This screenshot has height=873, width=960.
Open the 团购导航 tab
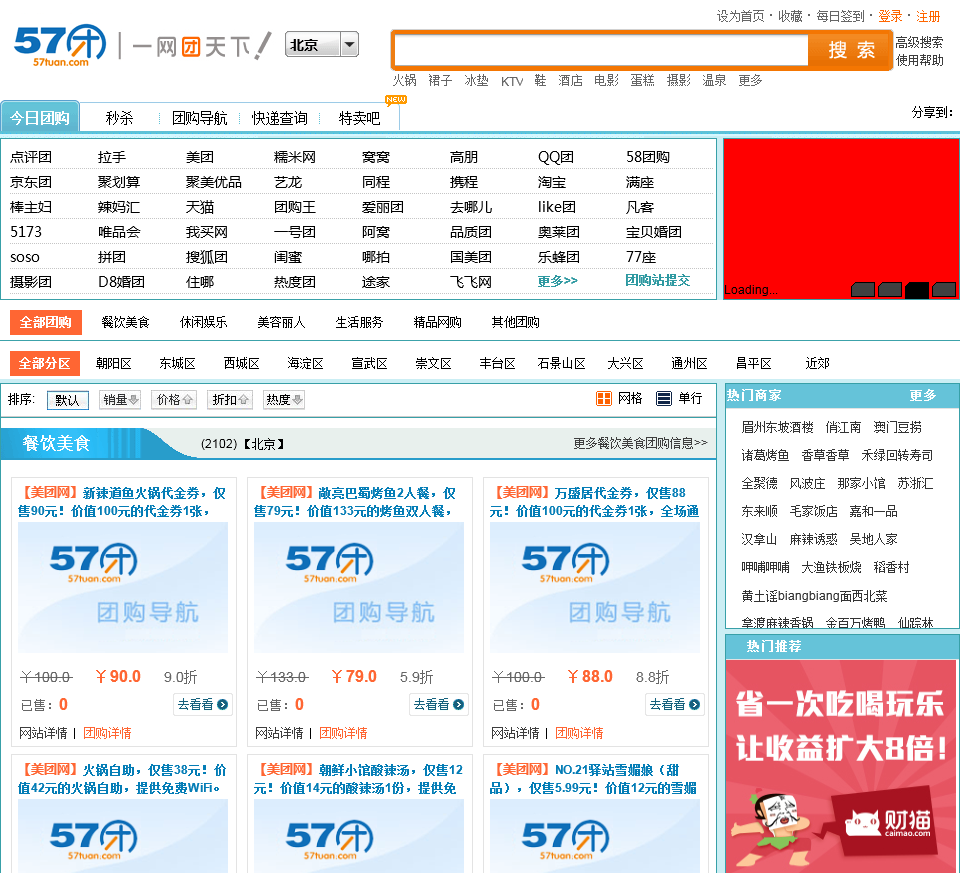tap(199, 118)
